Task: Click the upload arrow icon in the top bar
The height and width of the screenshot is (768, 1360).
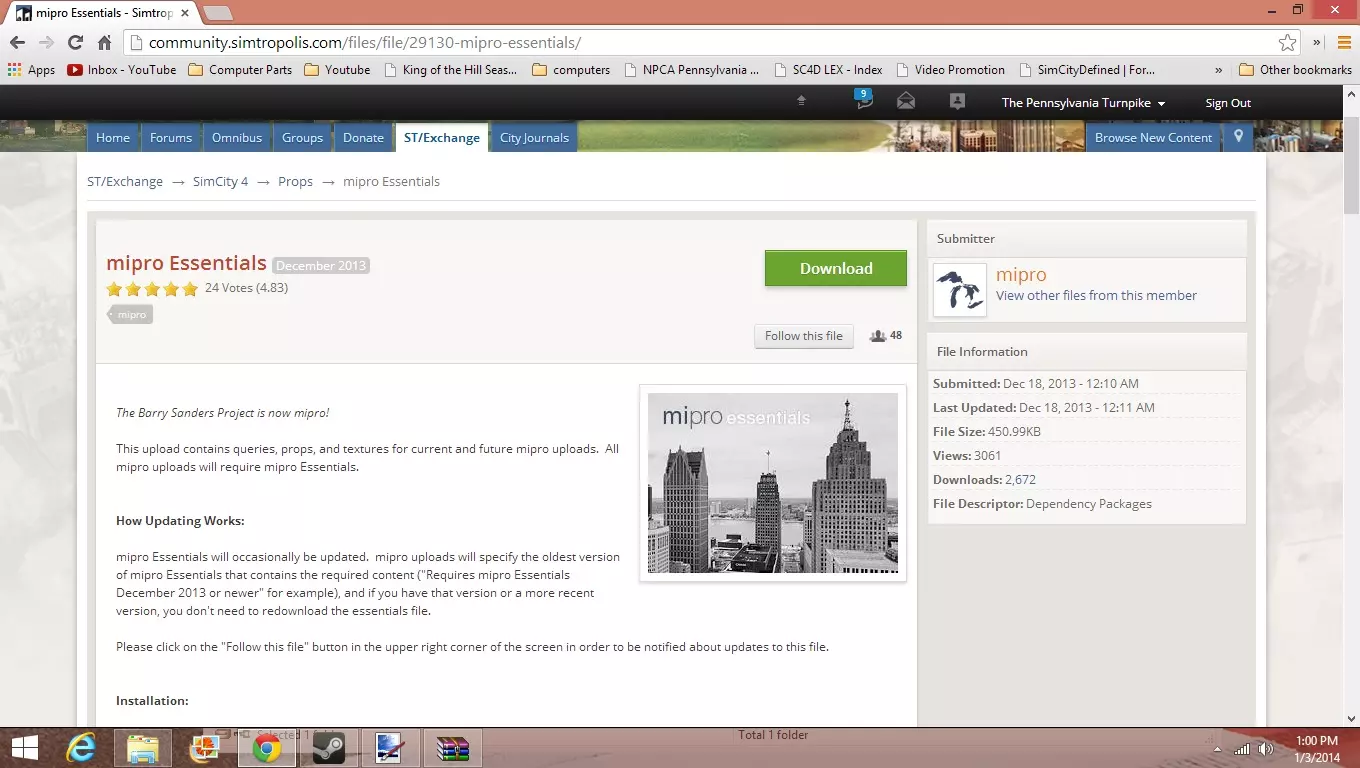Action: [801, 102]
